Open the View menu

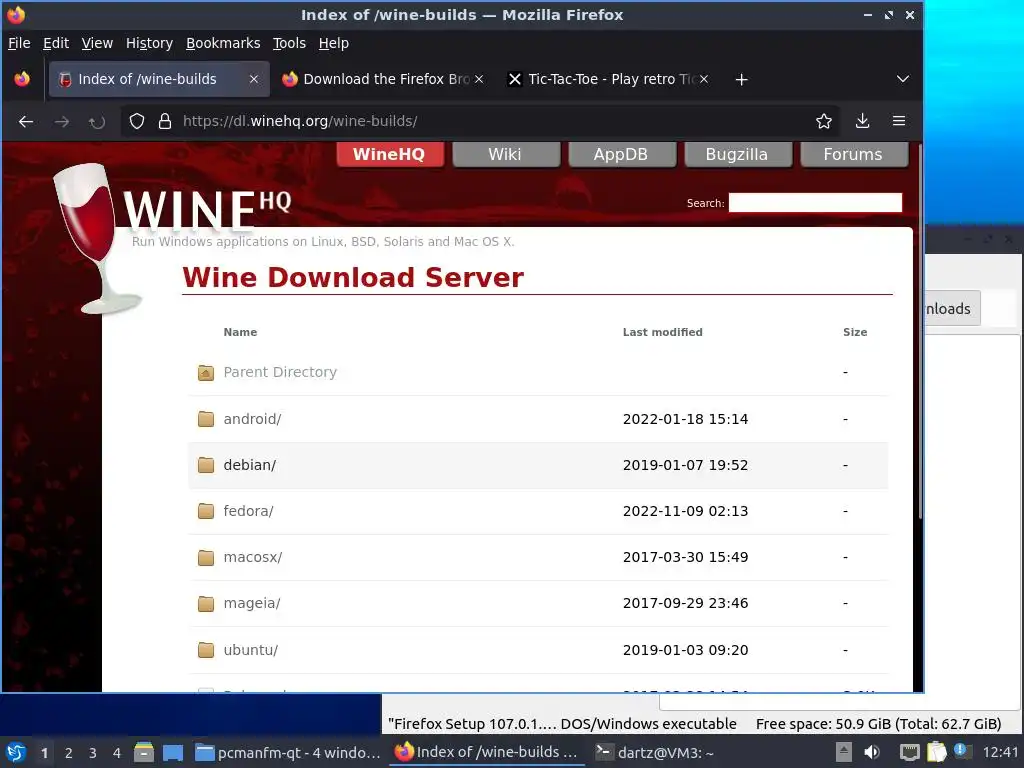(x=97, y=43)
